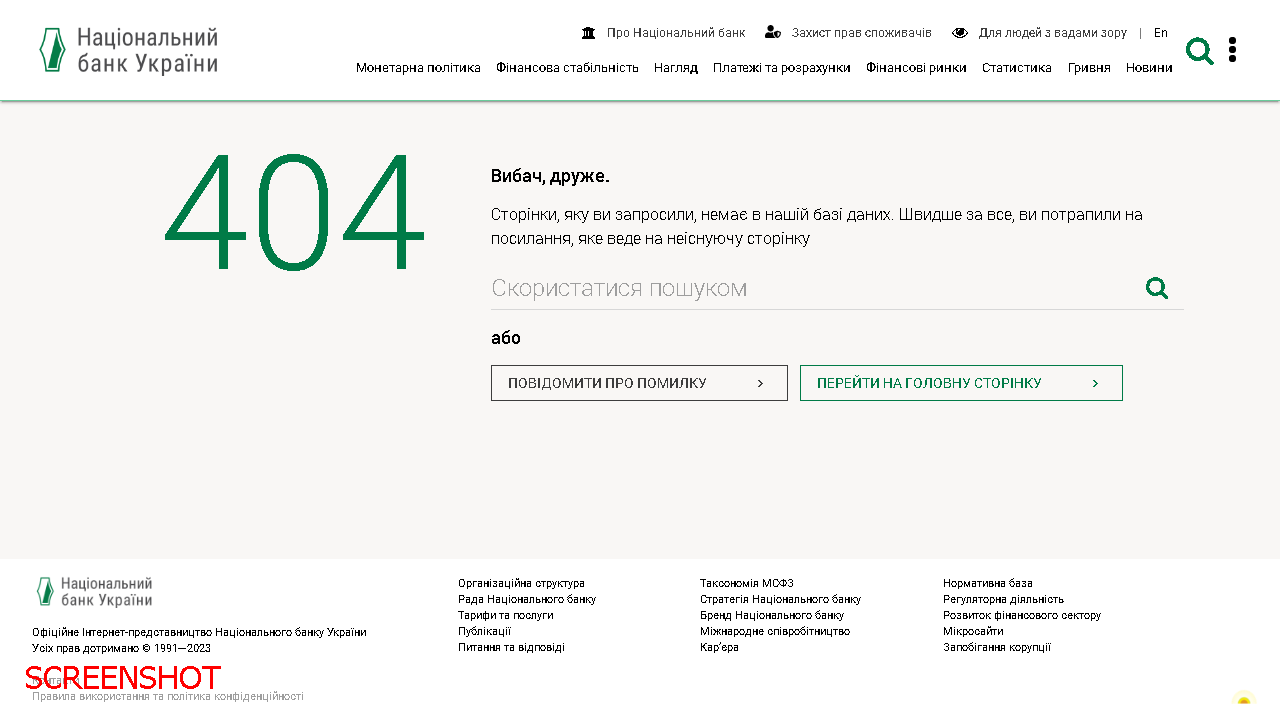Viewport: 1280px width, 720px height.
Task: Open Розвиток фінансового сектору footer link
Action: (1022, 615)
